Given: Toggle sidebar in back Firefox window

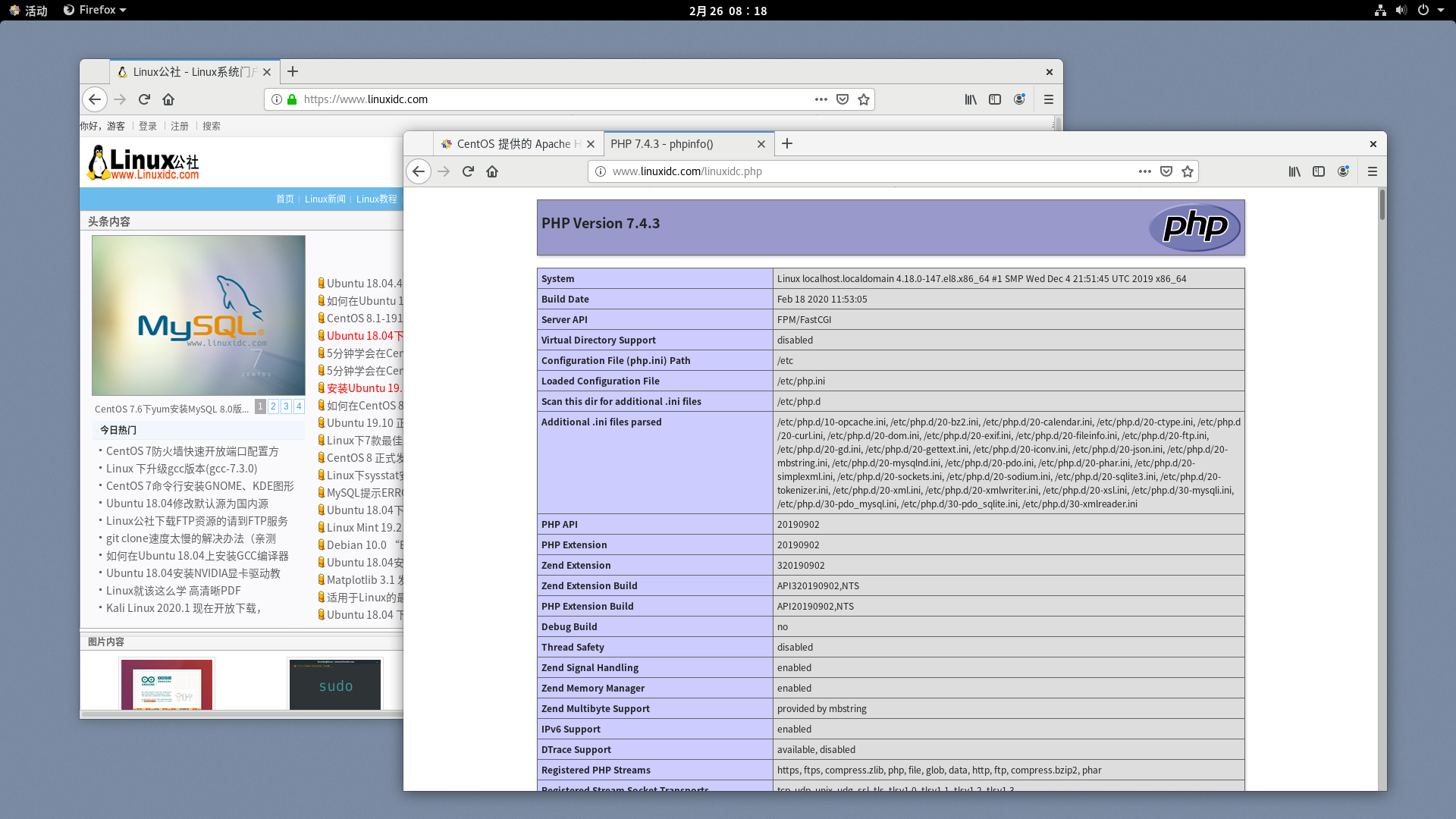Looking at the screenshot, I should coord(995,99).
